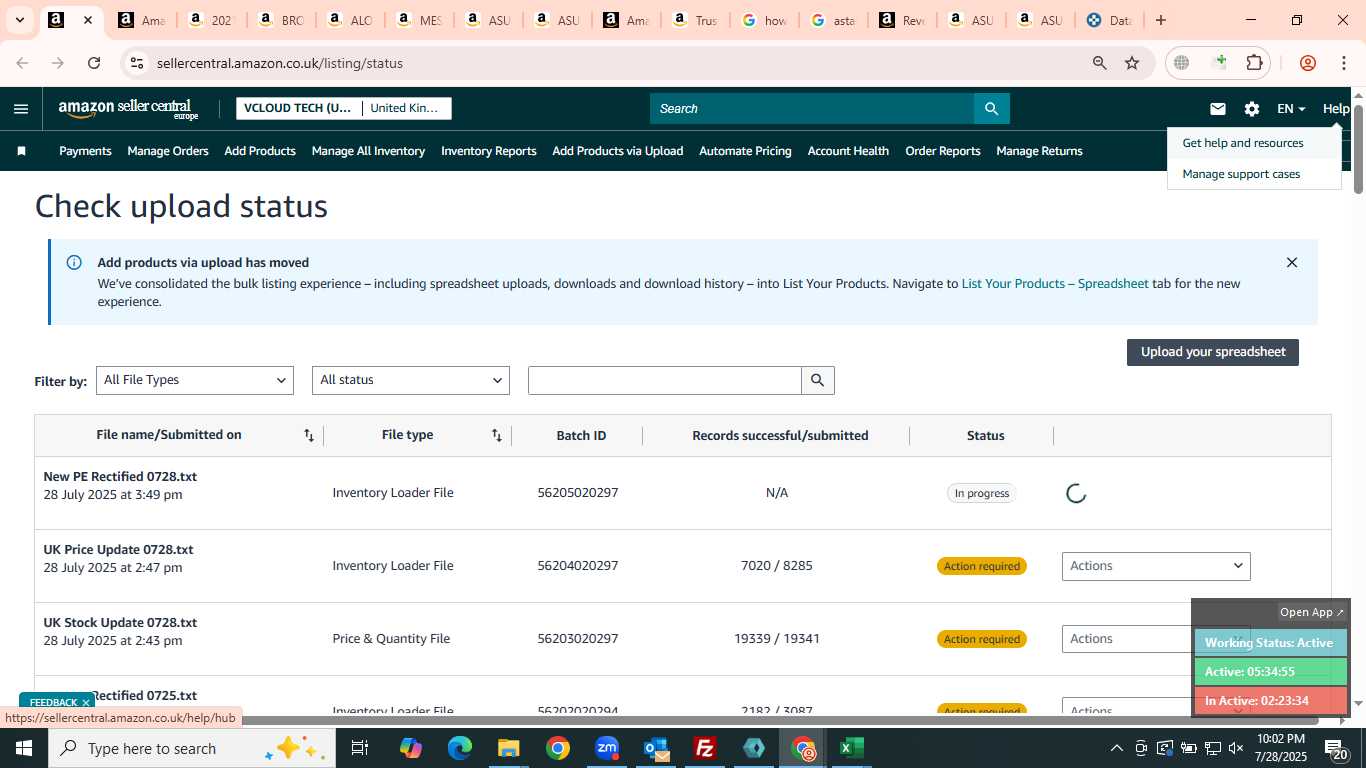1366x768 pixels.
Task: Click the Windows taskbar search box
Action: point(192,748)
